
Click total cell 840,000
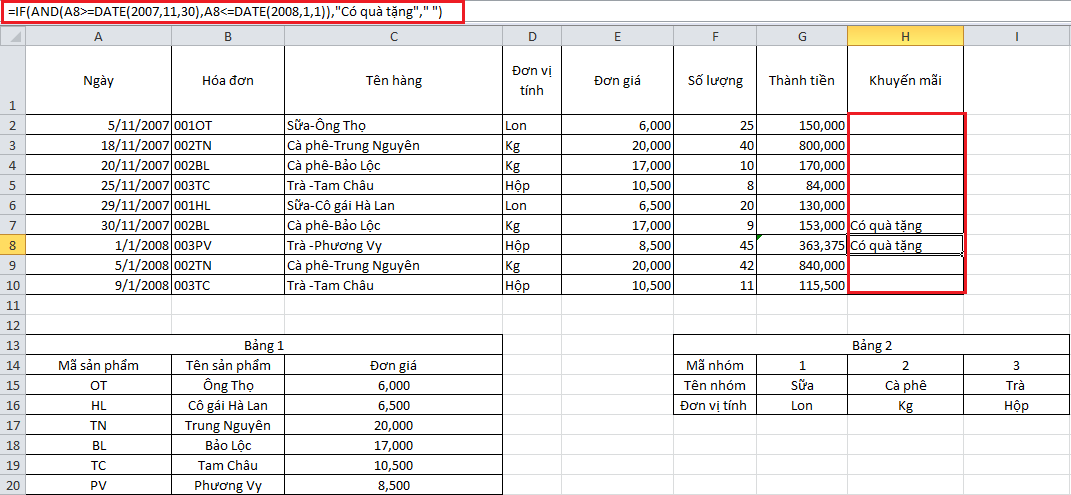(x=802, y=265)
